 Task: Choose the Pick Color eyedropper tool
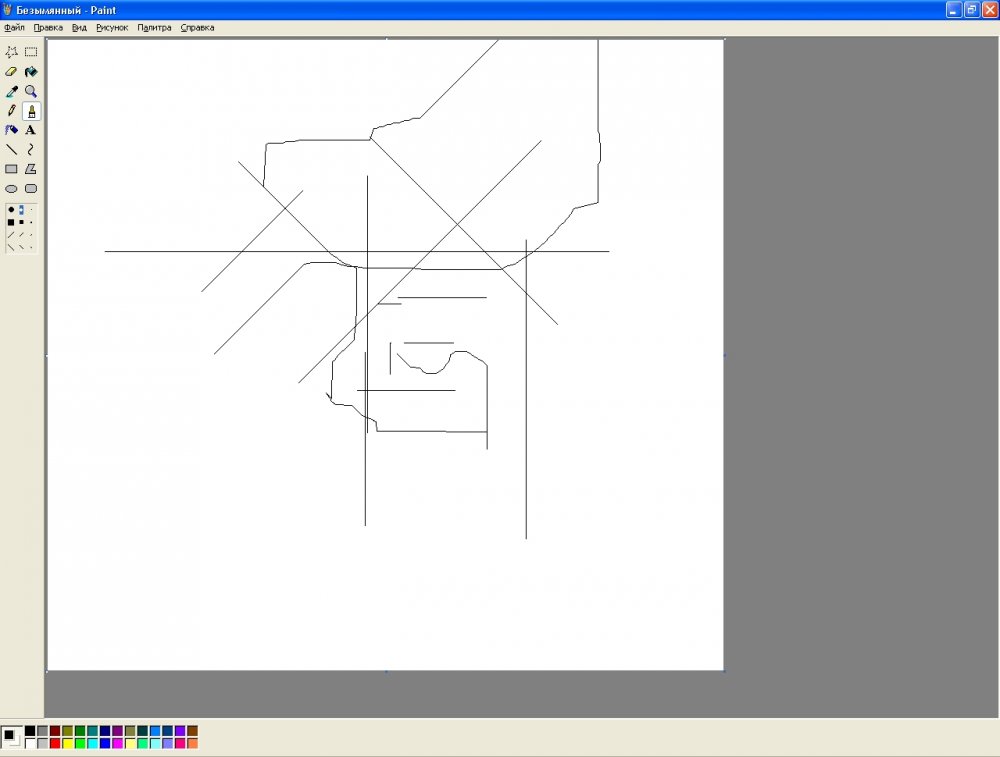click(x=12, y=91)
